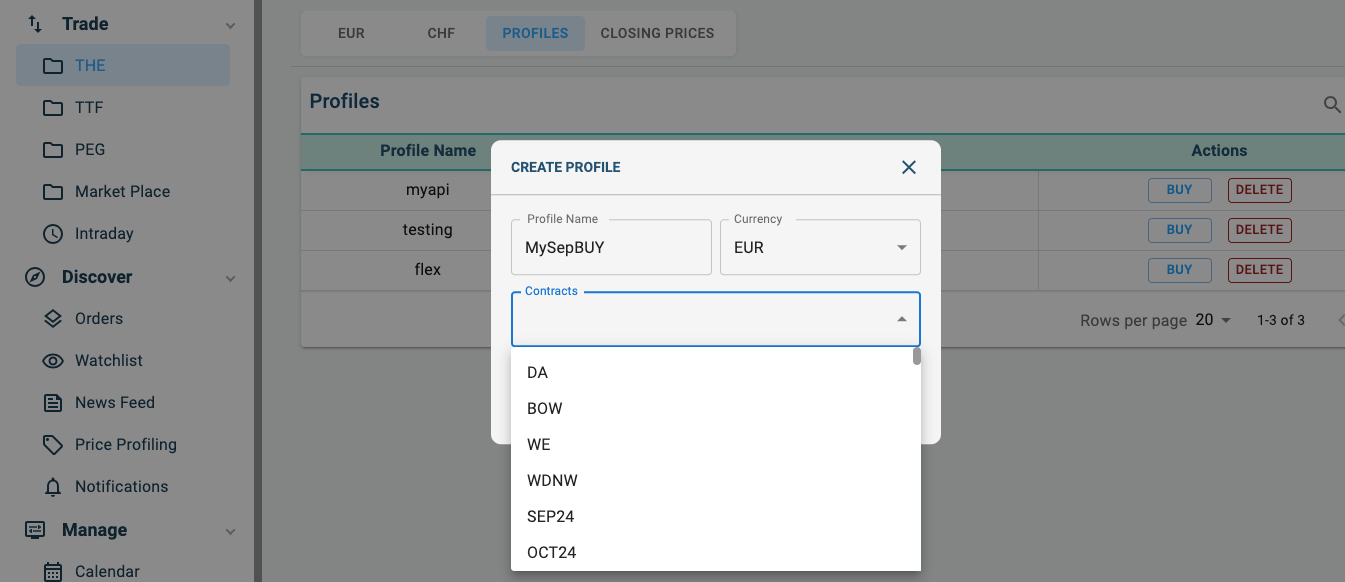This screenshot has height=582, width=1345.
Task: Click the Calendar icon in the sidebar
Action: [x=53, y=572]
